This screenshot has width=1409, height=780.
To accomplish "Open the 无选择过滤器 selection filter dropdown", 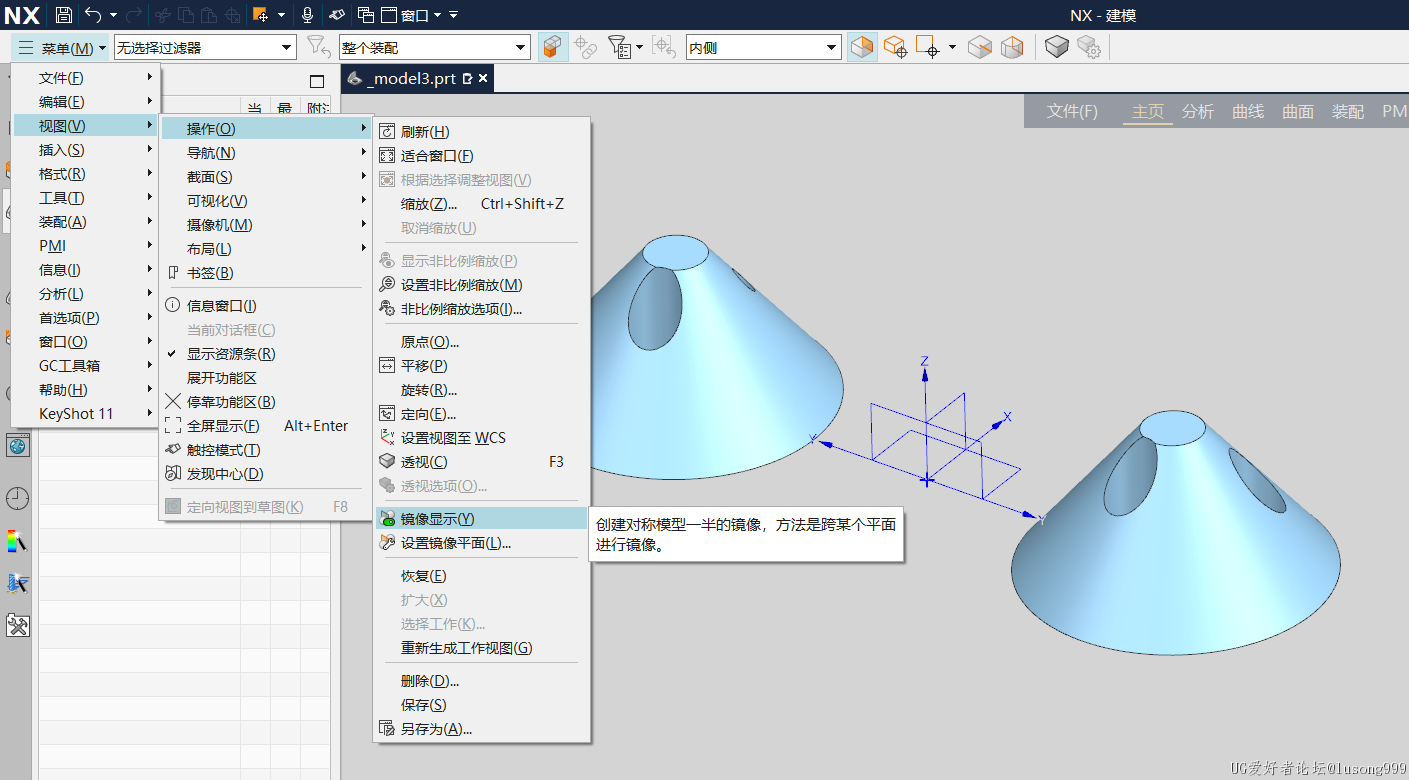I will coord(205,47).
